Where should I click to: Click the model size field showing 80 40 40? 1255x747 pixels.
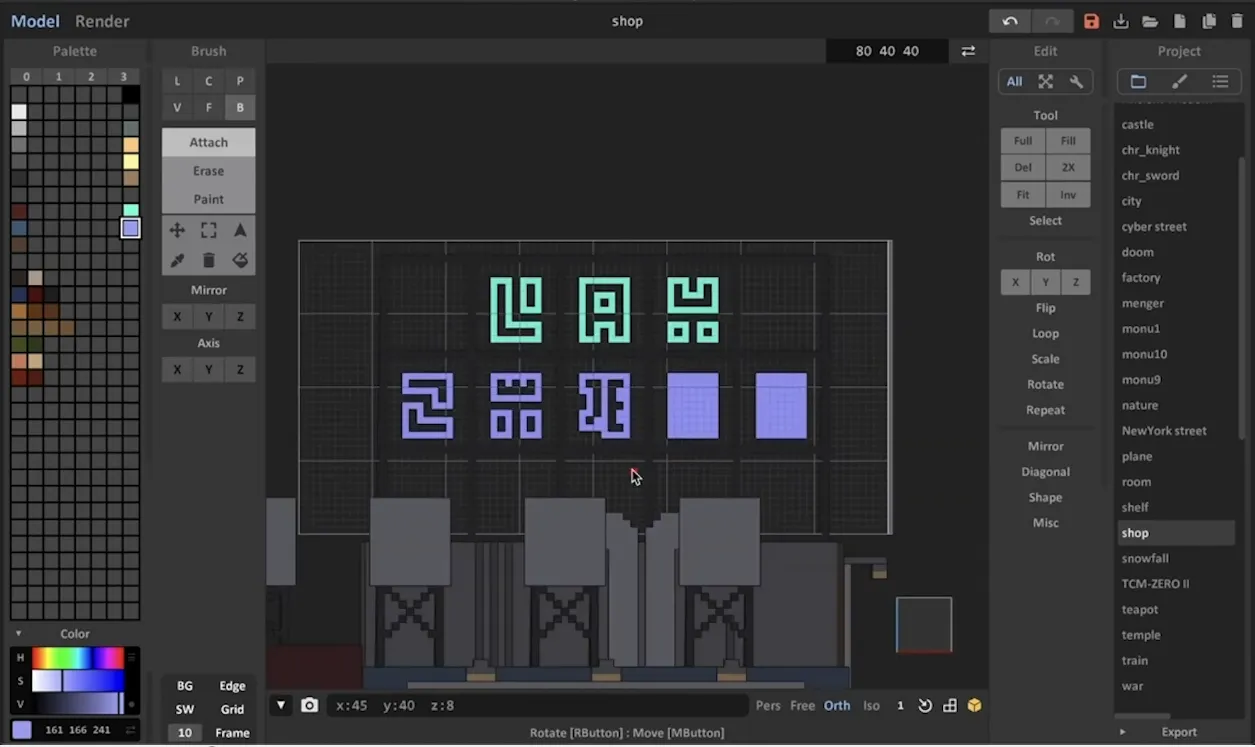(887, 51)
